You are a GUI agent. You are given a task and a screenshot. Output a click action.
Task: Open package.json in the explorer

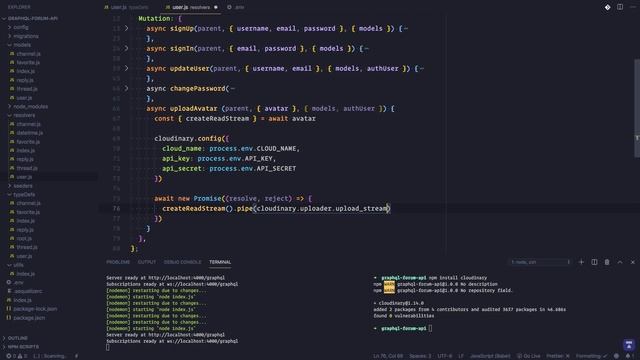(x=26, y=318)
